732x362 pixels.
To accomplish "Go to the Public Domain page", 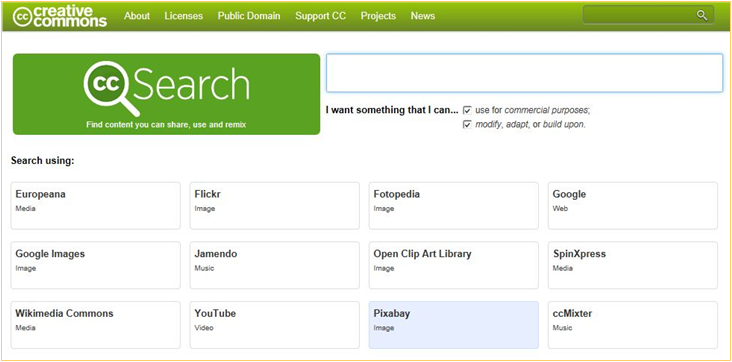I will pyautogui.click(x=249, y=16).
